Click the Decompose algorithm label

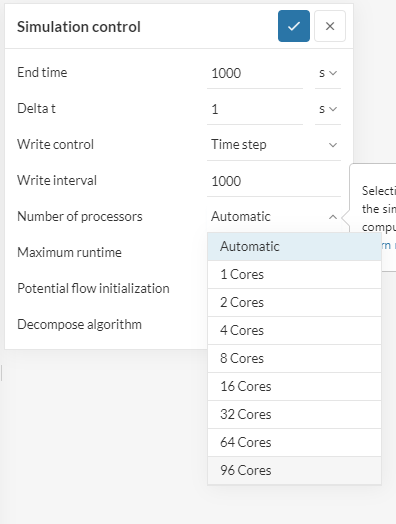pos(80,324)
